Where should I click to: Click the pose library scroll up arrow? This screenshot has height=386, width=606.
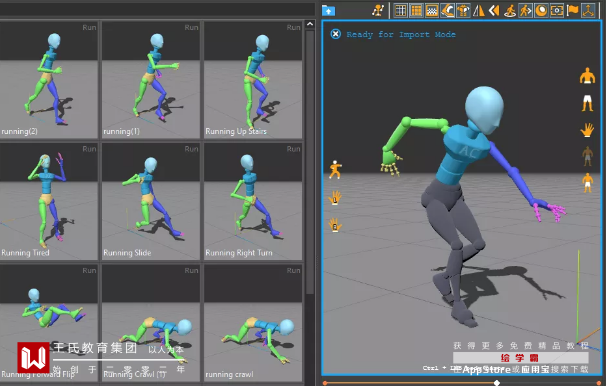[310, 24]
